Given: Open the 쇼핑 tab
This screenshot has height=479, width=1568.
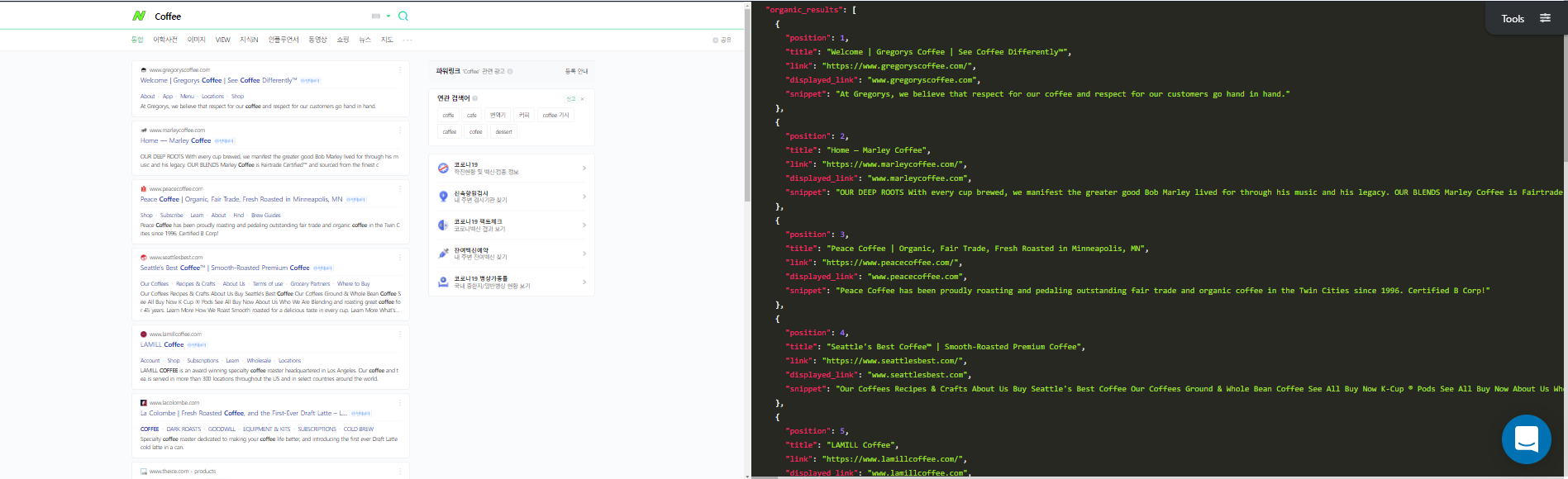Looking at the screenshot, I should point(343,40).
